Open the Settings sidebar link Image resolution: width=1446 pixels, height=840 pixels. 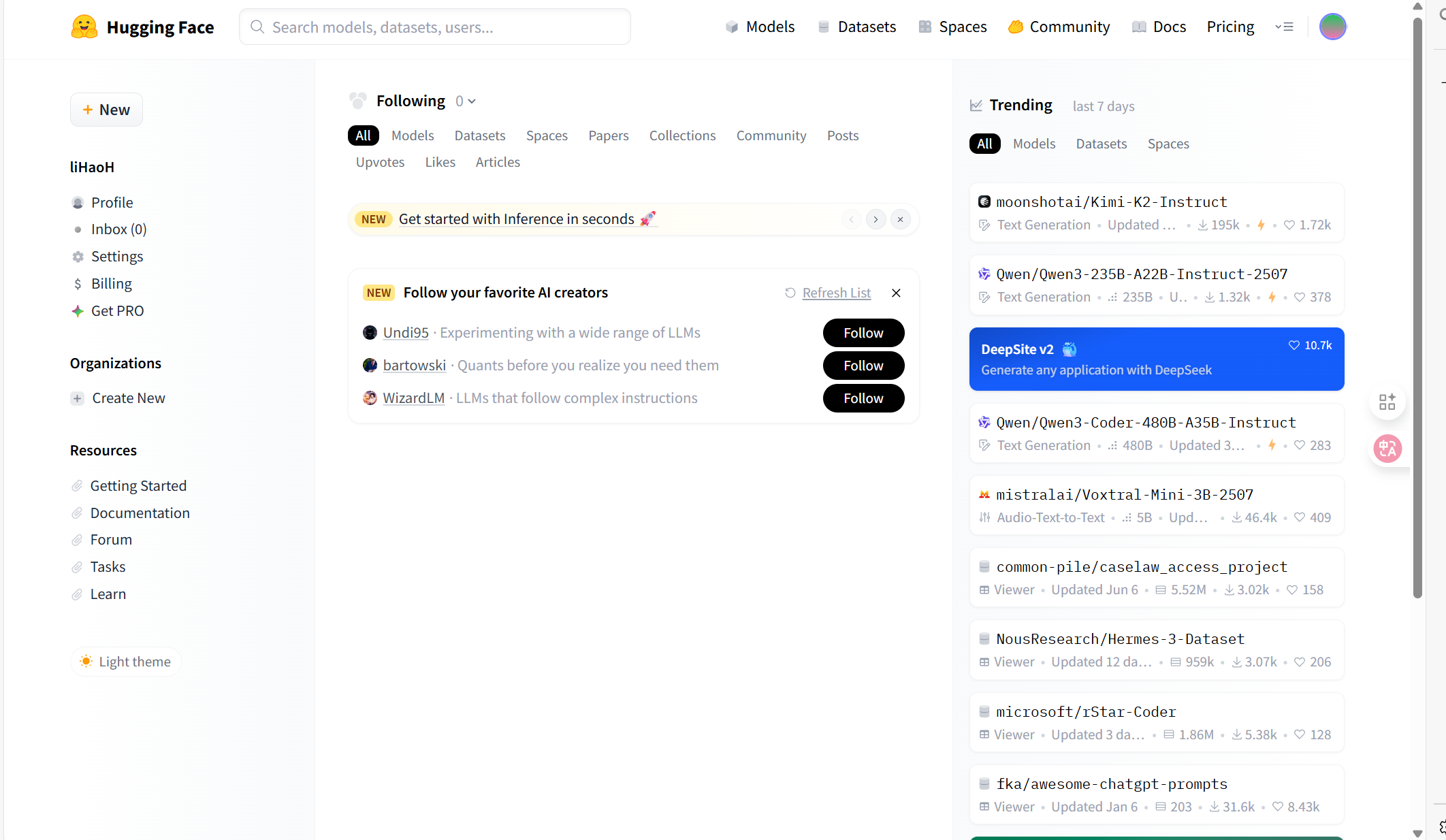click(117, 257)
